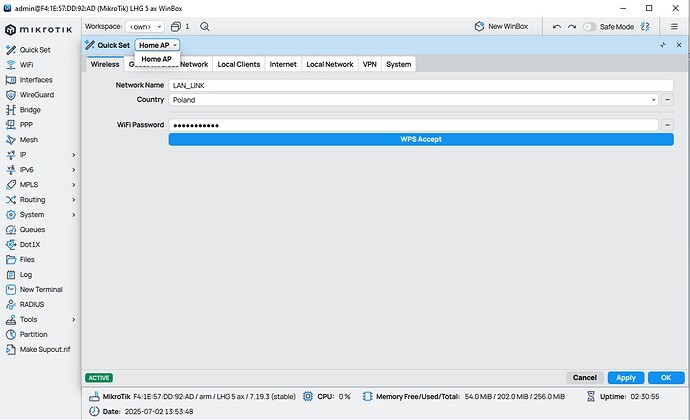Click the minus button beside Country
Screen dimensions: 690x420
[x=668, y=100]
